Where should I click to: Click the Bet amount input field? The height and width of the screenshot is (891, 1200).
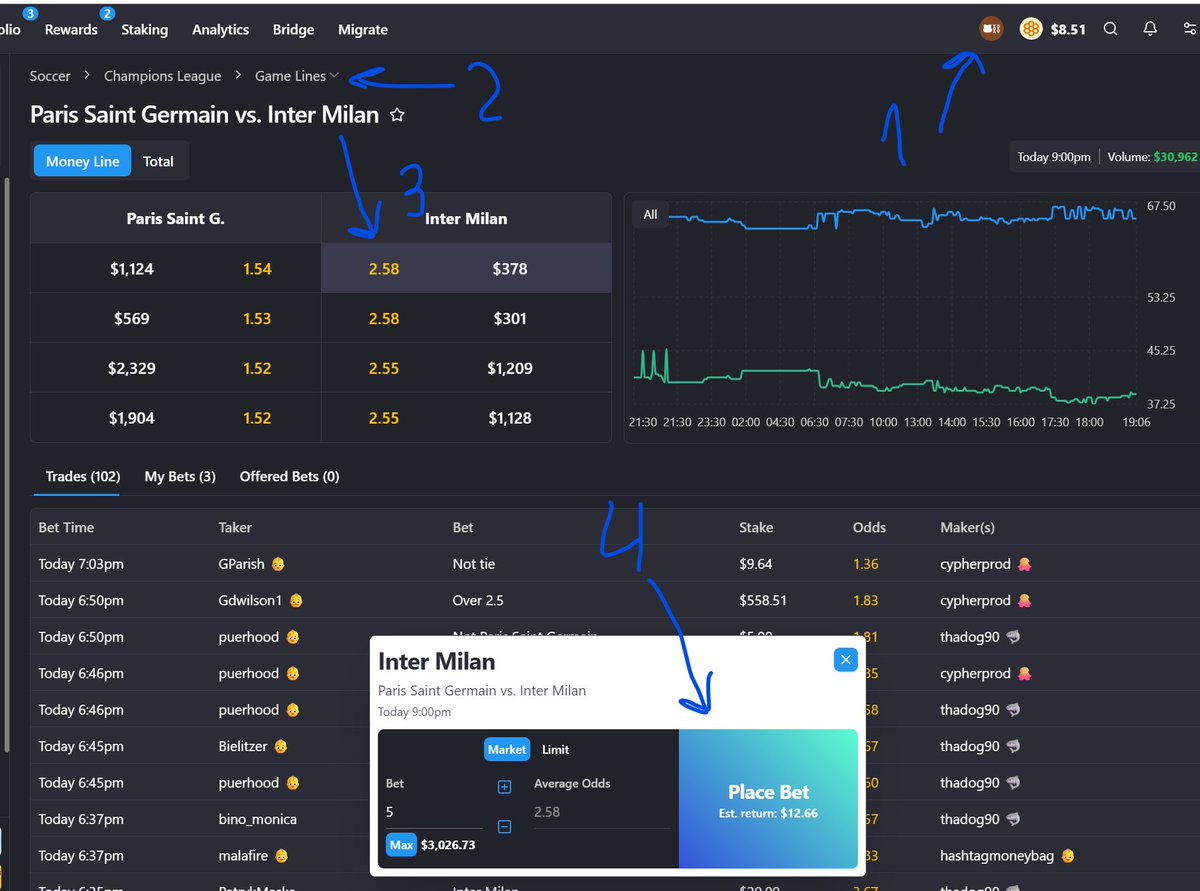pyautogui.click(x=434, y=813)
